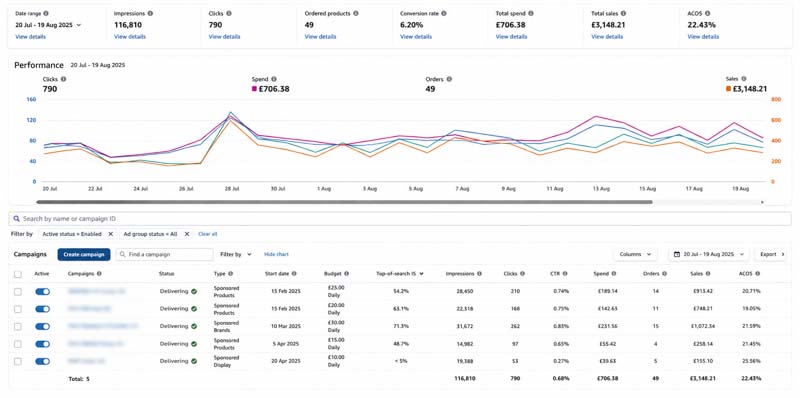
Task: Click info icon beside Total sales
Action: click(x=623, y=14)
